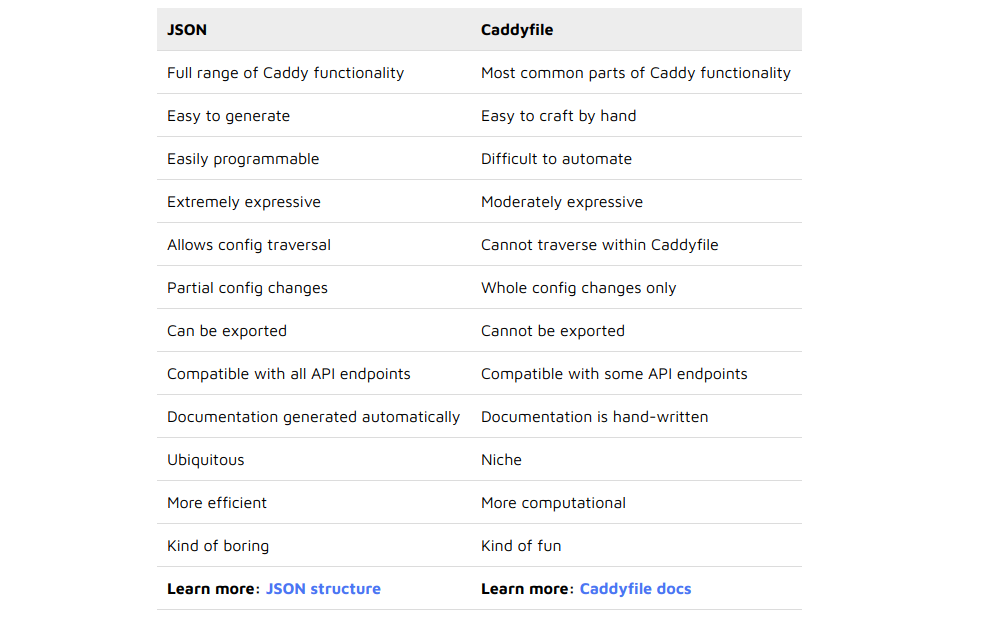This screenshot has width=1007, height=641.
Task: Click the 'Full range of Caddy functionality' cell
Action: [x=285, y=73]
